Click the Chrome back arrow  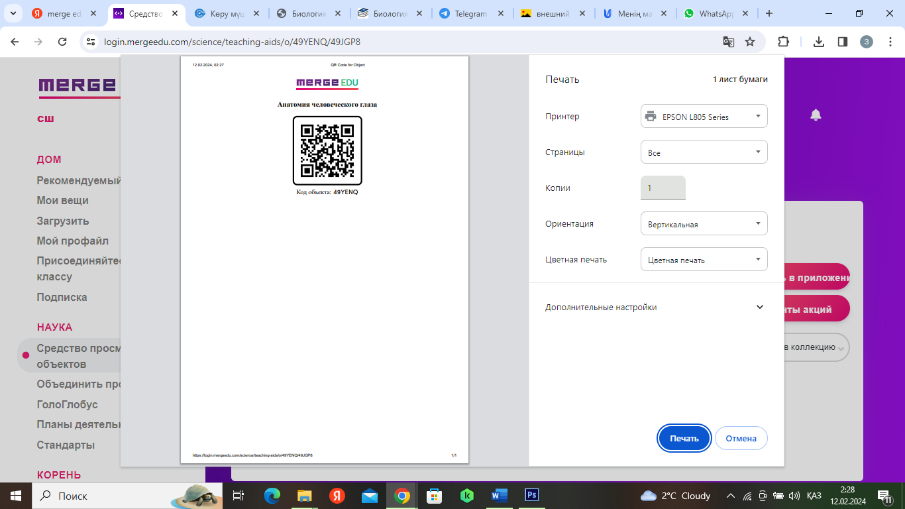click(15, 42)
